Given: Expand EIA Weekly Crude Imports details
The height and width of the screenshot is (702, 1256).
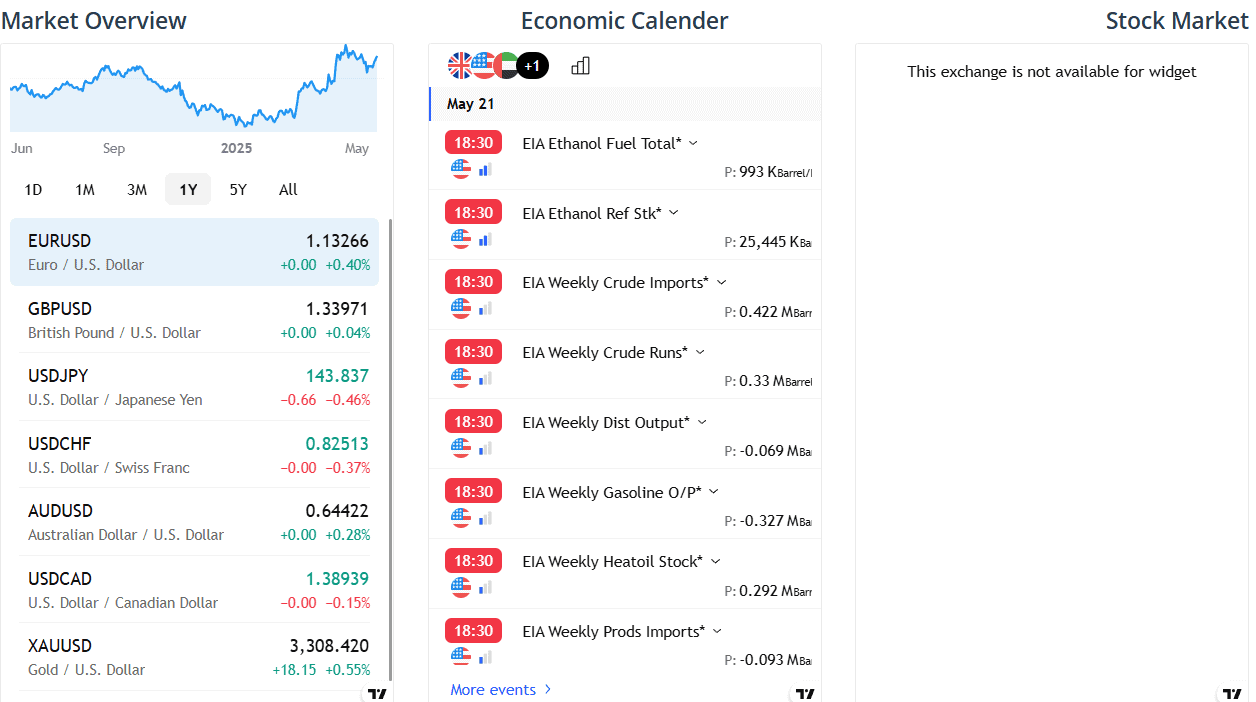Looking at the screenshot, I should (x=721, y=283).
